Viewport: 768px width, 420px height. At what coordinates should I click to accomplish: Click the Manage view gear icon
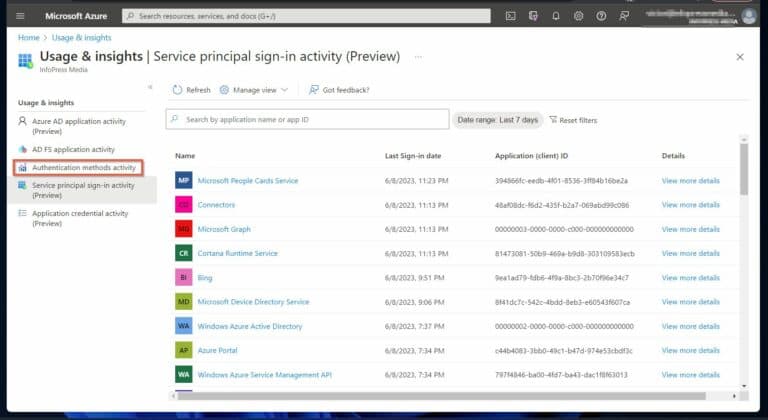[224, 90]
